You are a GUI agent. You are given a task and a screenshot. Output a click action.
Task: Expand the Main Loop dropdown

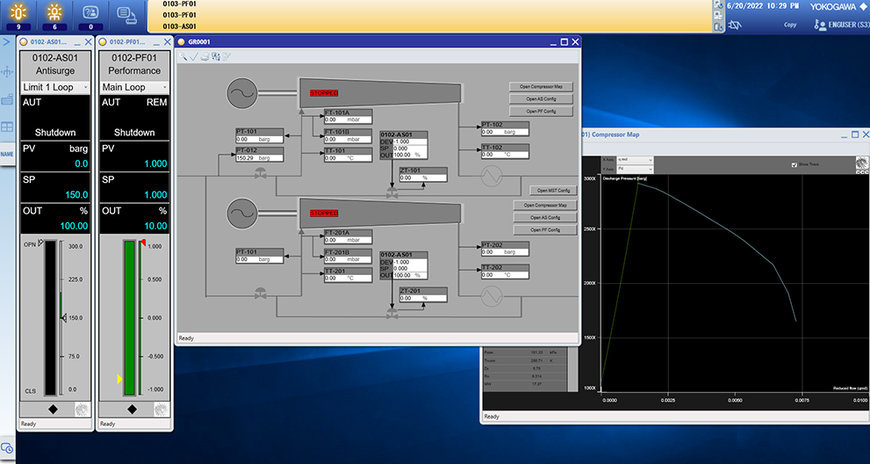[x=164, y=87]
